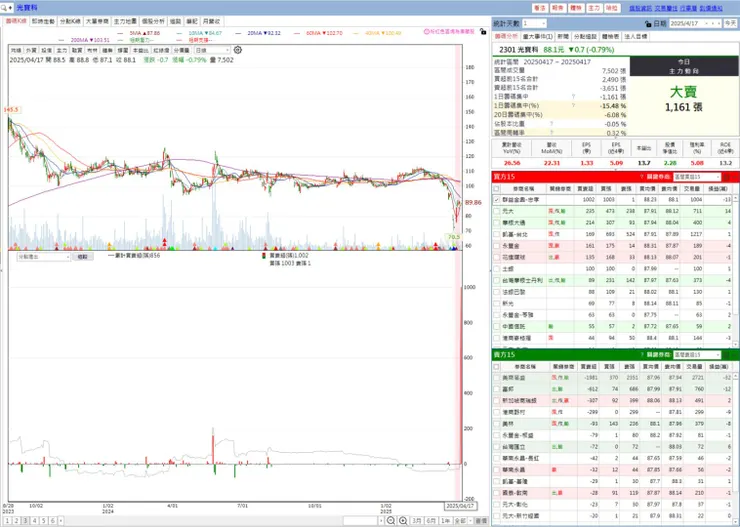
Task: Toggle the select-all checkbox in 買方15 table header
Action: (496, 189)
